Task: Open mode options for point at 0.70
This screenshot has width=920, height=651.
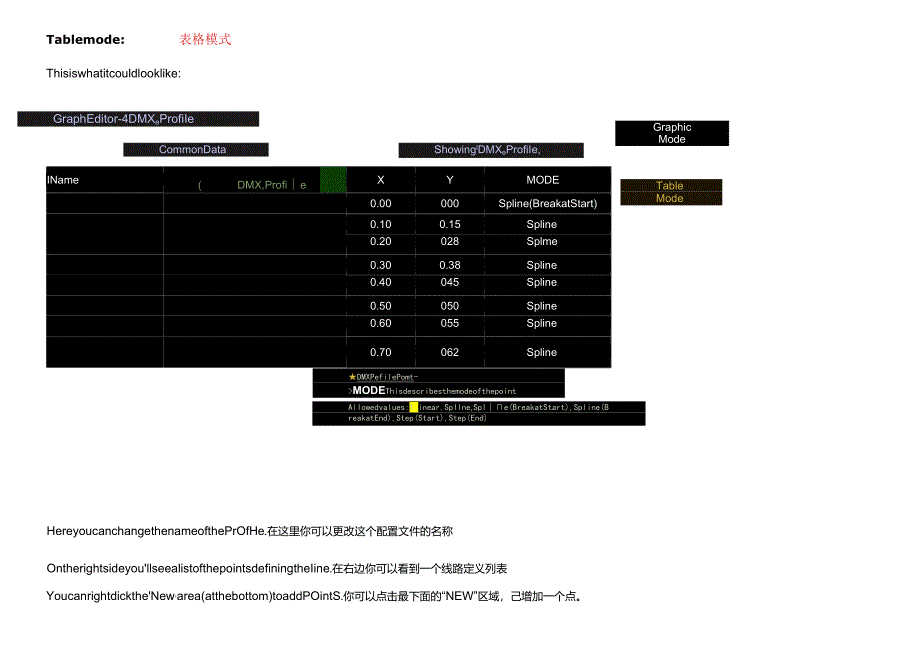Action: pyautogui.click(x=541, y=352)
